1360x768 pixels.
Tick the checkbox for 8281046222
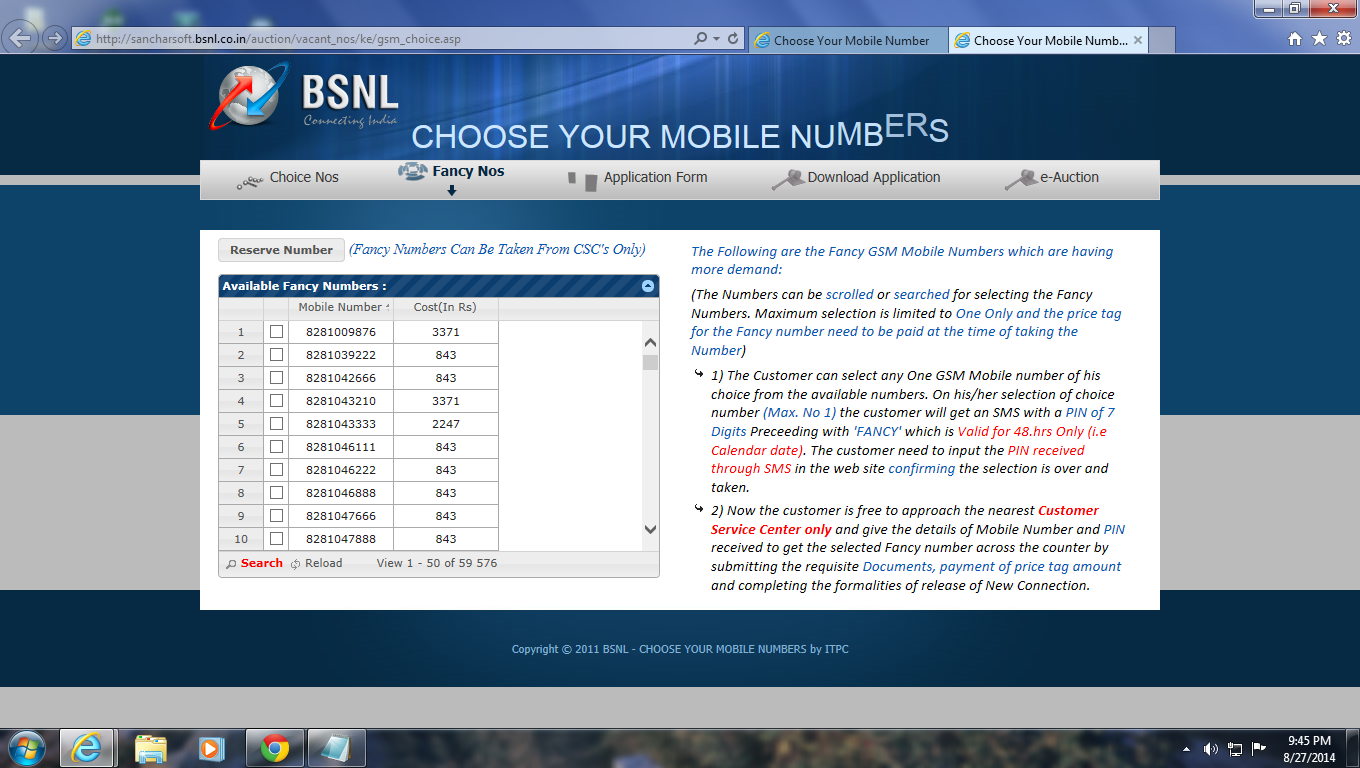coord(276,470)
